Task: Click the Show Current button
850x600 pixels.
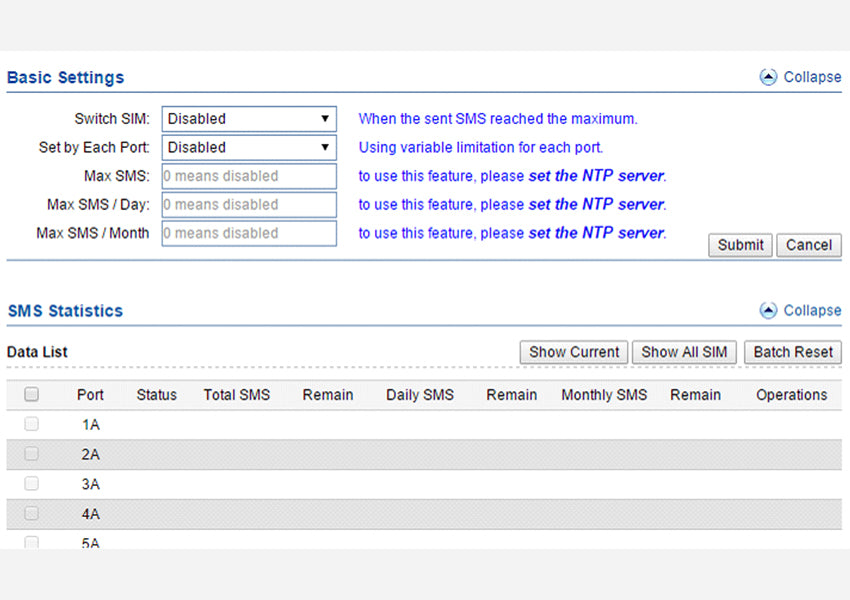Action: coord(574,352)
